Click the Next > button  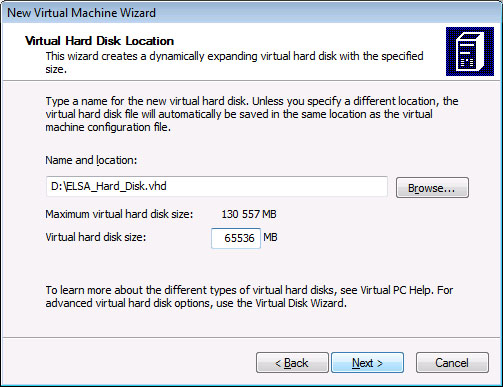367,363
